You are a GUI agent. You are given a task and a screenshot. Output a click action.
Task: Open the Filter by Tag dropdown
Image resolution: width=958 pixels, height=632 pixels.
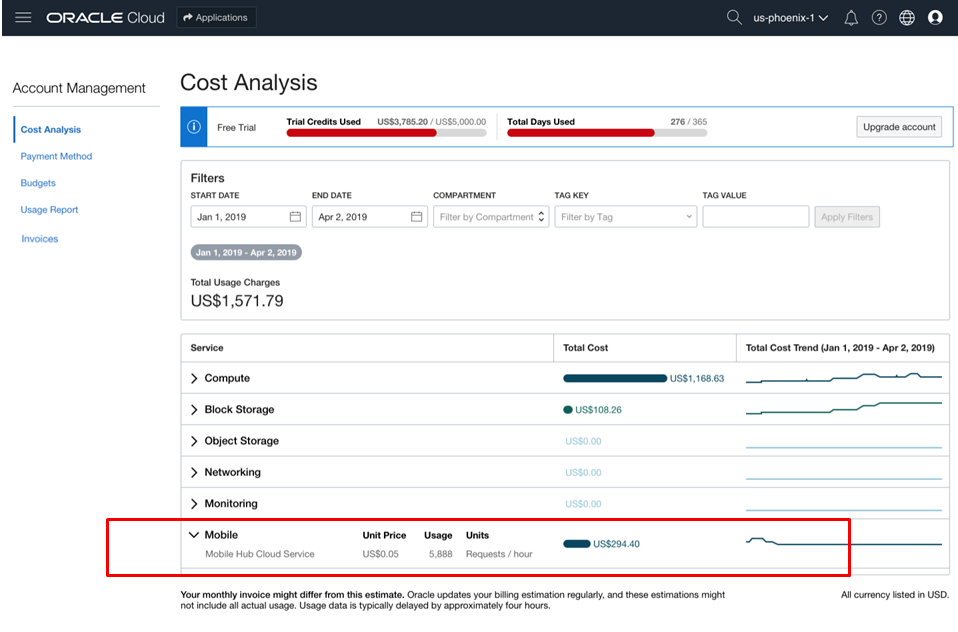(625, 217)
